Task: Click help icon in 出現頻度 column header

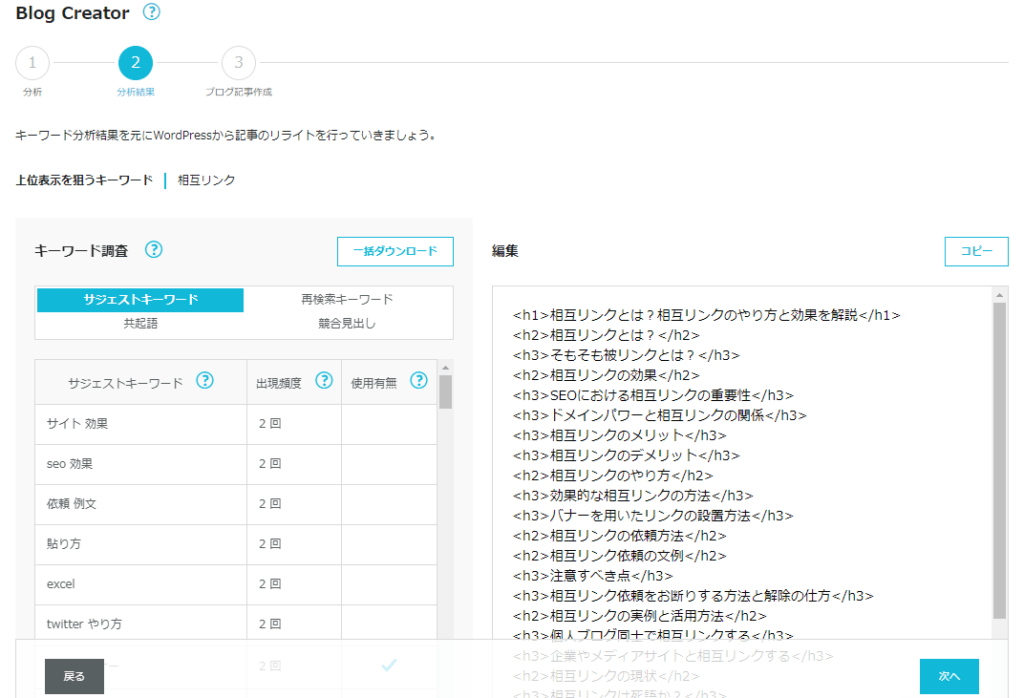Action: click(x=324, y=380)
